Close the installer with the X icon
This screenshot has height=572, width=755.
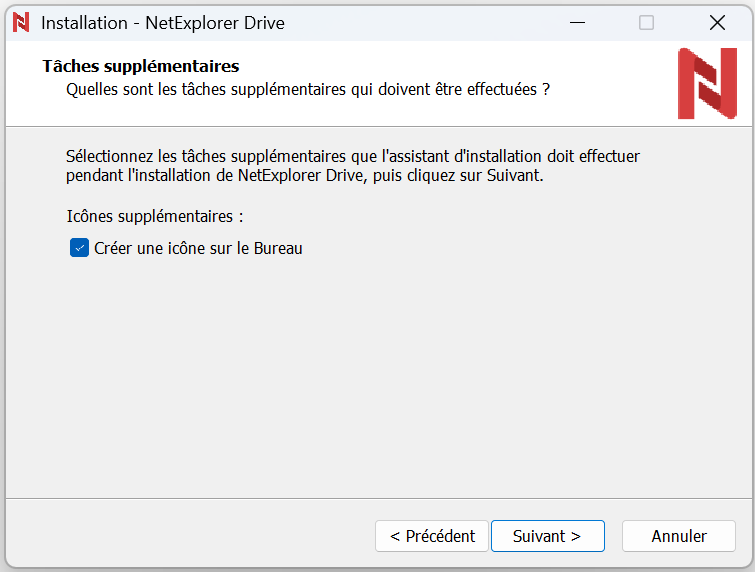coord(717,23)
